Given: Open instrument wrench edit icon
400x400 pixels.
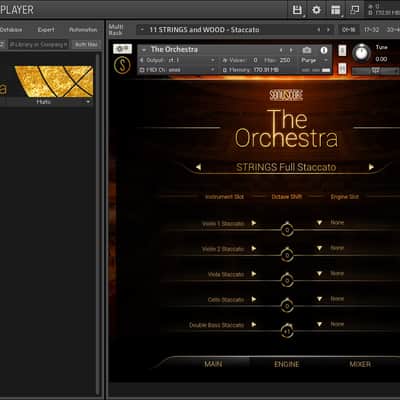Looking at the screenshot, I should (122, 49).
